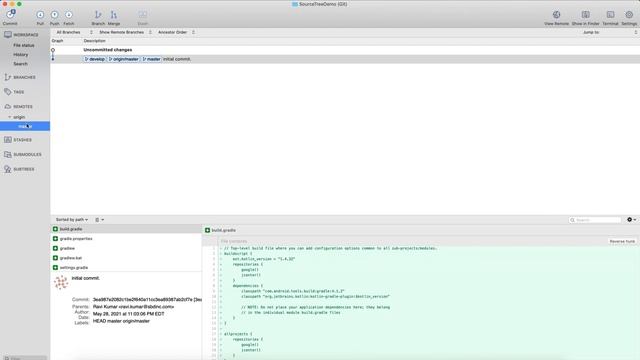Viewport: 640px width, 360px height.
Task: Click the develop branch label
Action: tap(95, 59)
